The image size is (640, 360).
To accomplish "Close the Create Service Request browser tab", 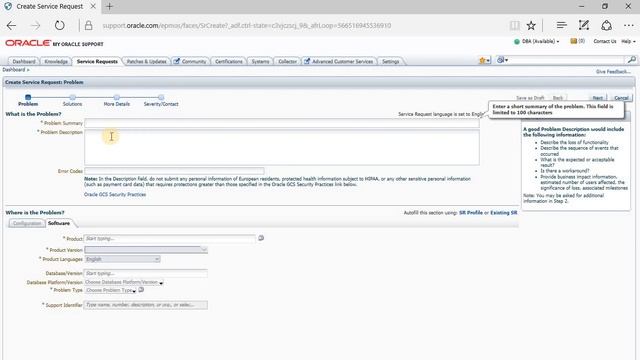I will pyautogui.click(x=93, y=7).
